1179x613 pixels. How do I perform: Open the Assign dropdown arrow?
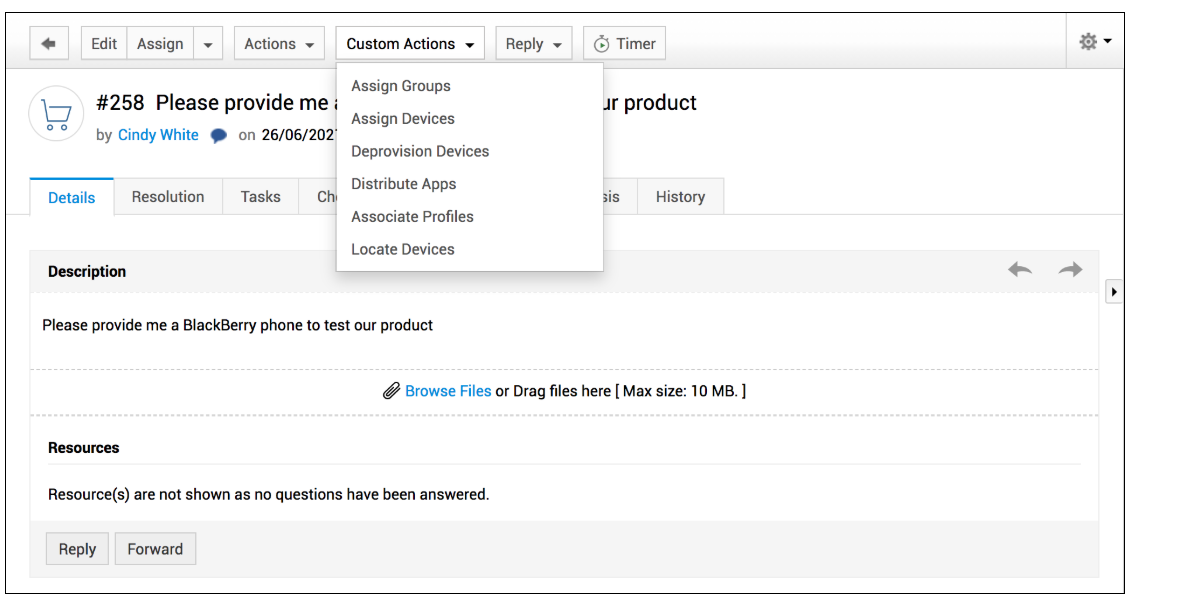pos(207,44)
